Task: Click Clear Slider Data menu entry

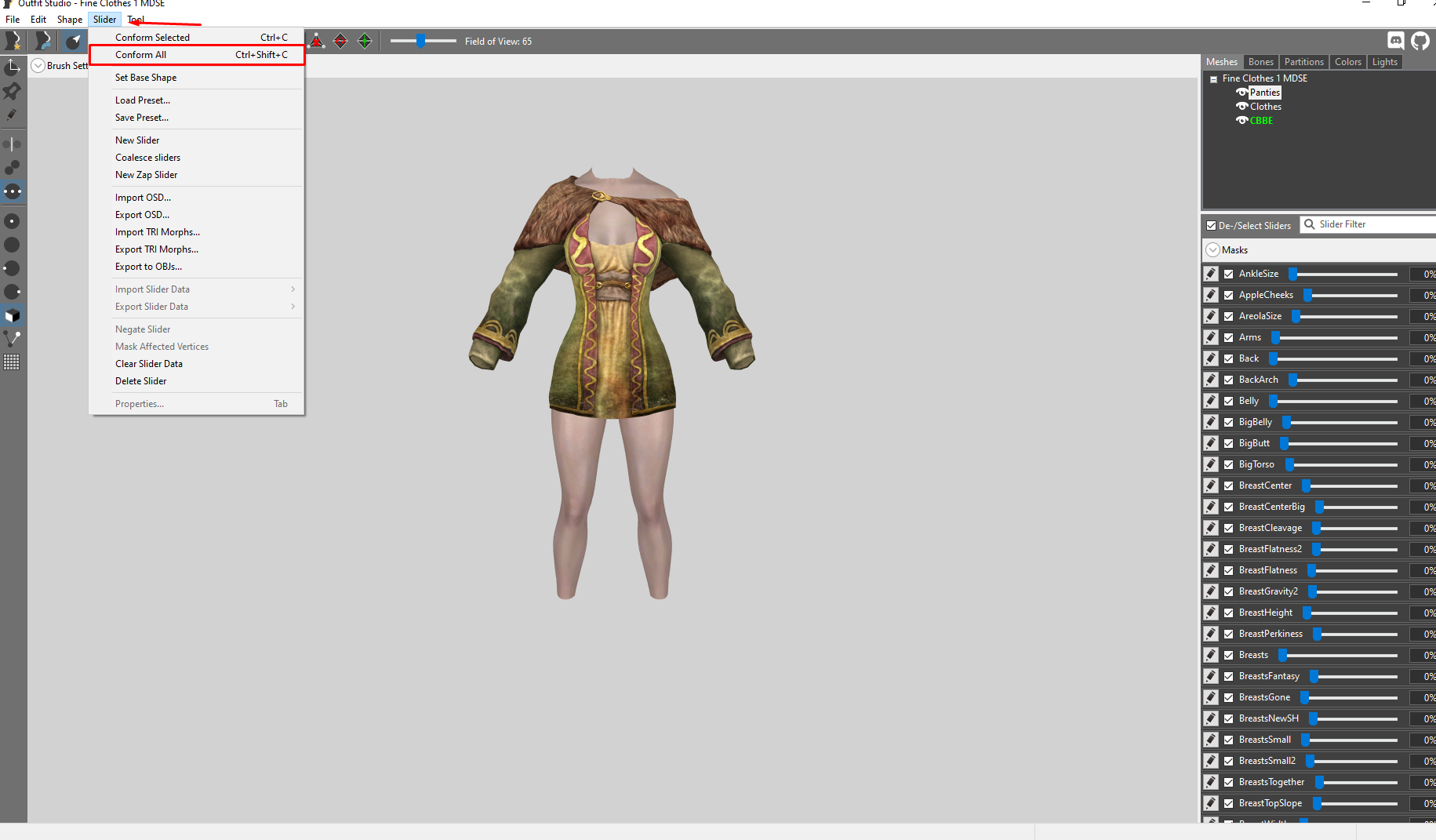Action: [x=197, y=364]
